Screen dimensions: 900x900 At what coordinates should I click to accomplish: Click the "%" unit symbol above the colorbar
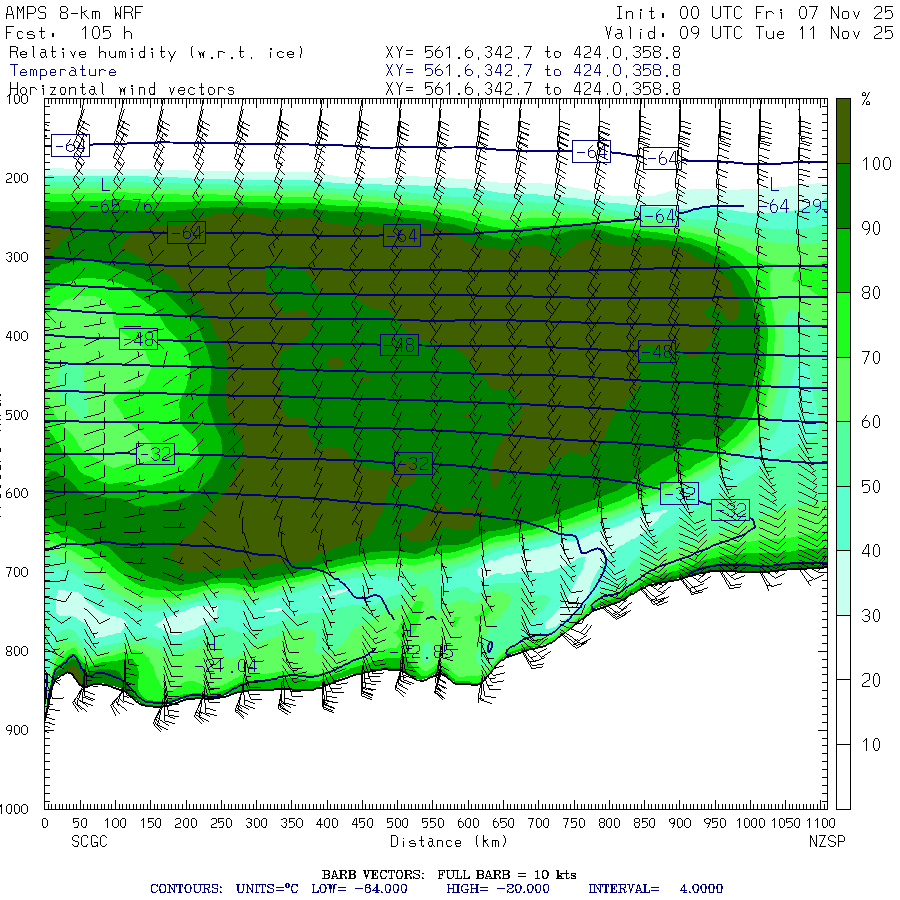tap(866, 100)
